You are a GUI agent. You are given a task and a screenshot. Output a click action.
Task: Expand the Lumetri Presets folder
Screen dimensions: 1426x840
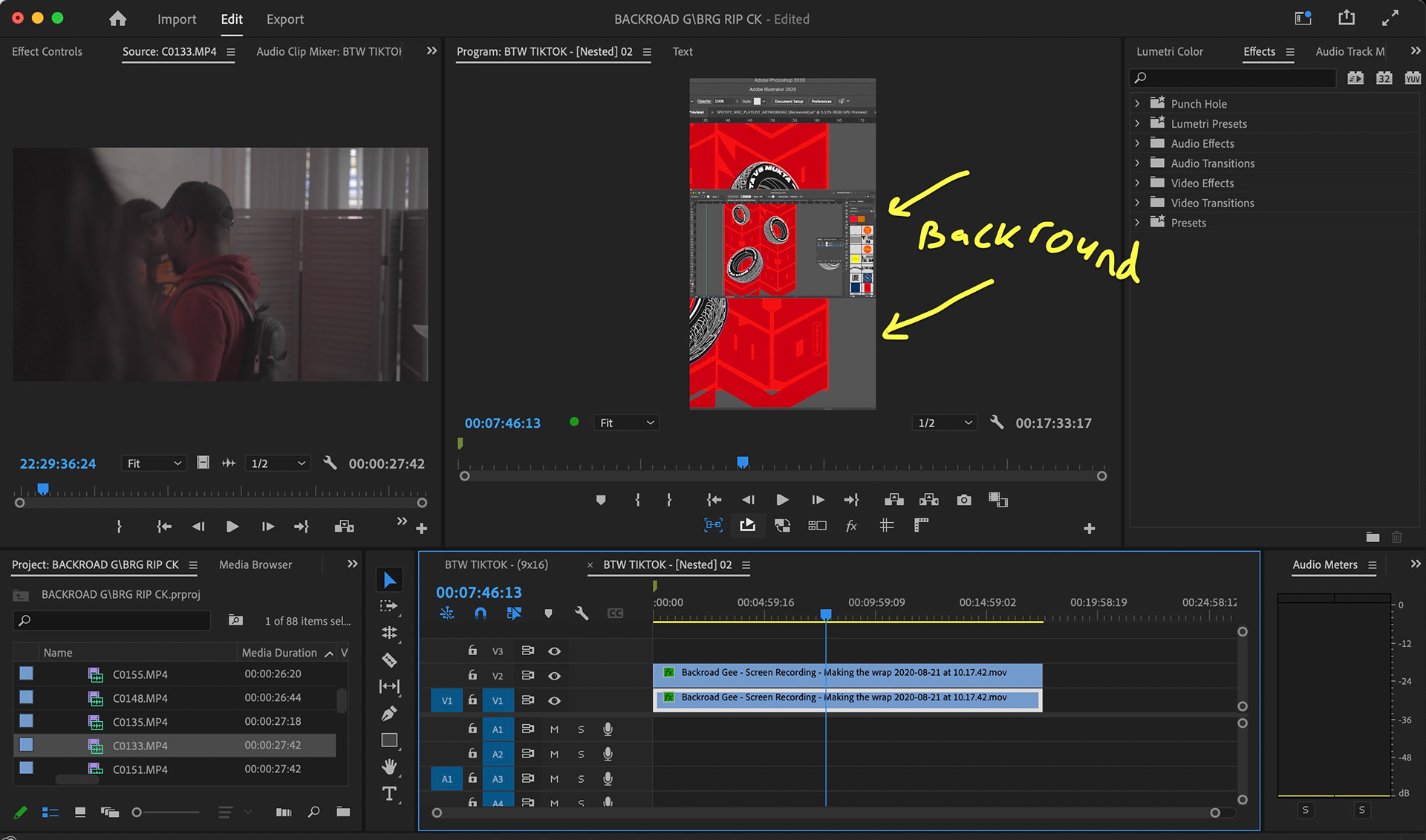click(1137, 123)
